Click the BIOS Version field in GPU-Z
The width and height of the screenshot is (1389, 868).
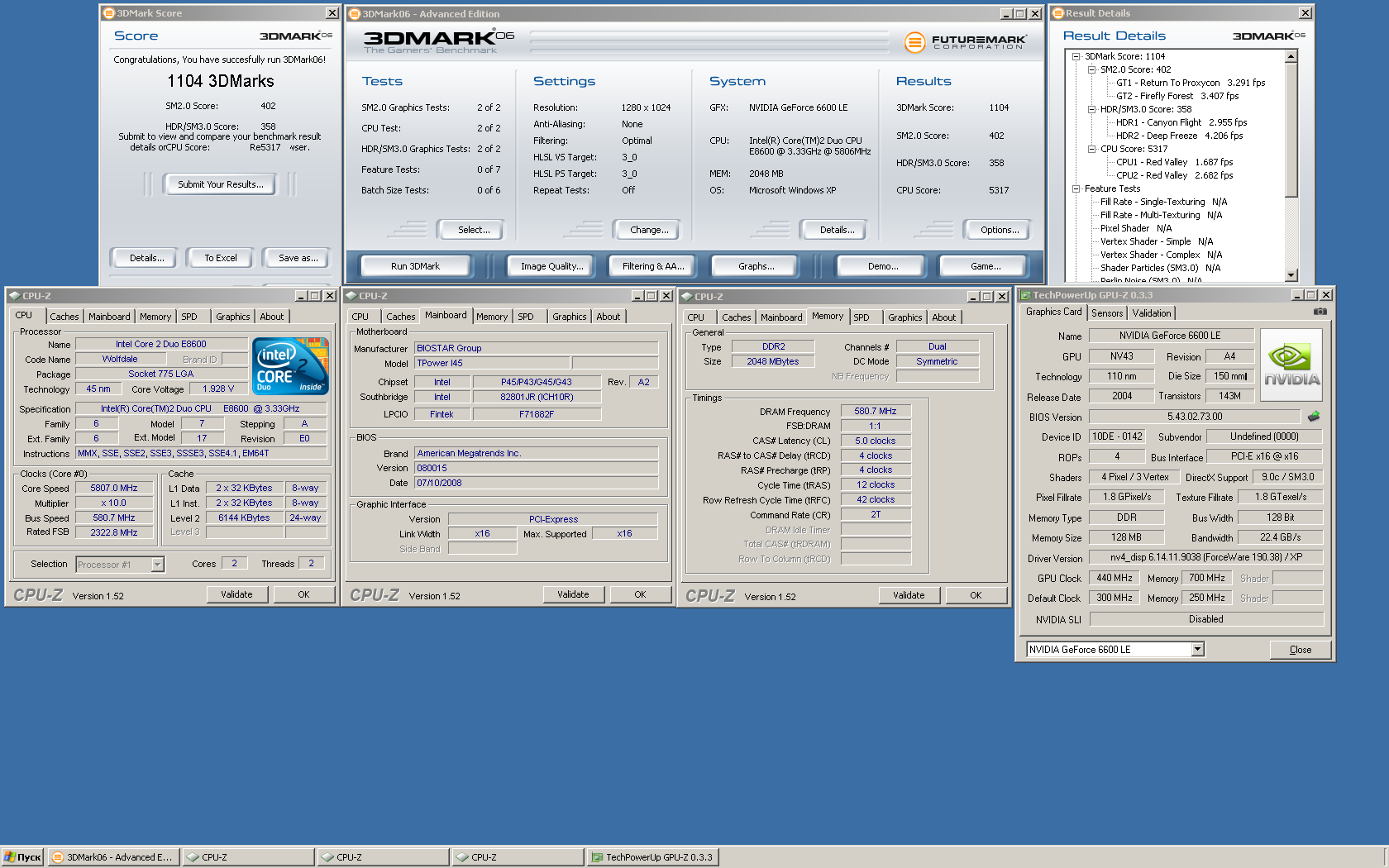[x=1195, y=417]
